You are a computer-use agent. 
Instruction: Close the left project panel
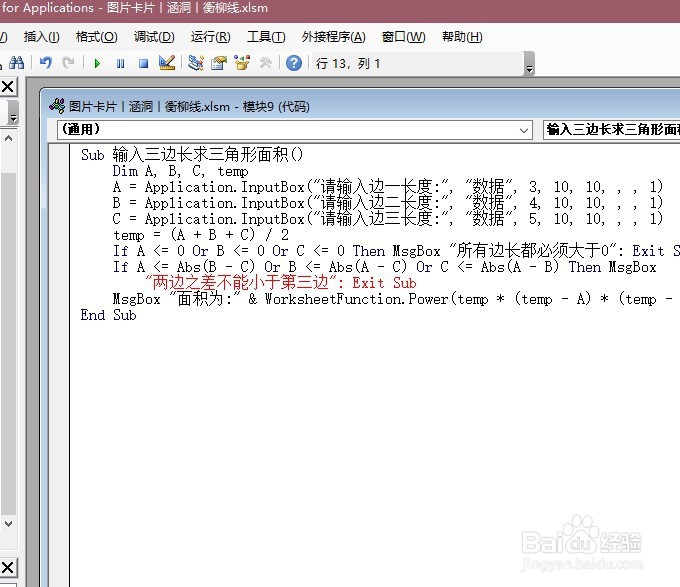click(8, 87)
